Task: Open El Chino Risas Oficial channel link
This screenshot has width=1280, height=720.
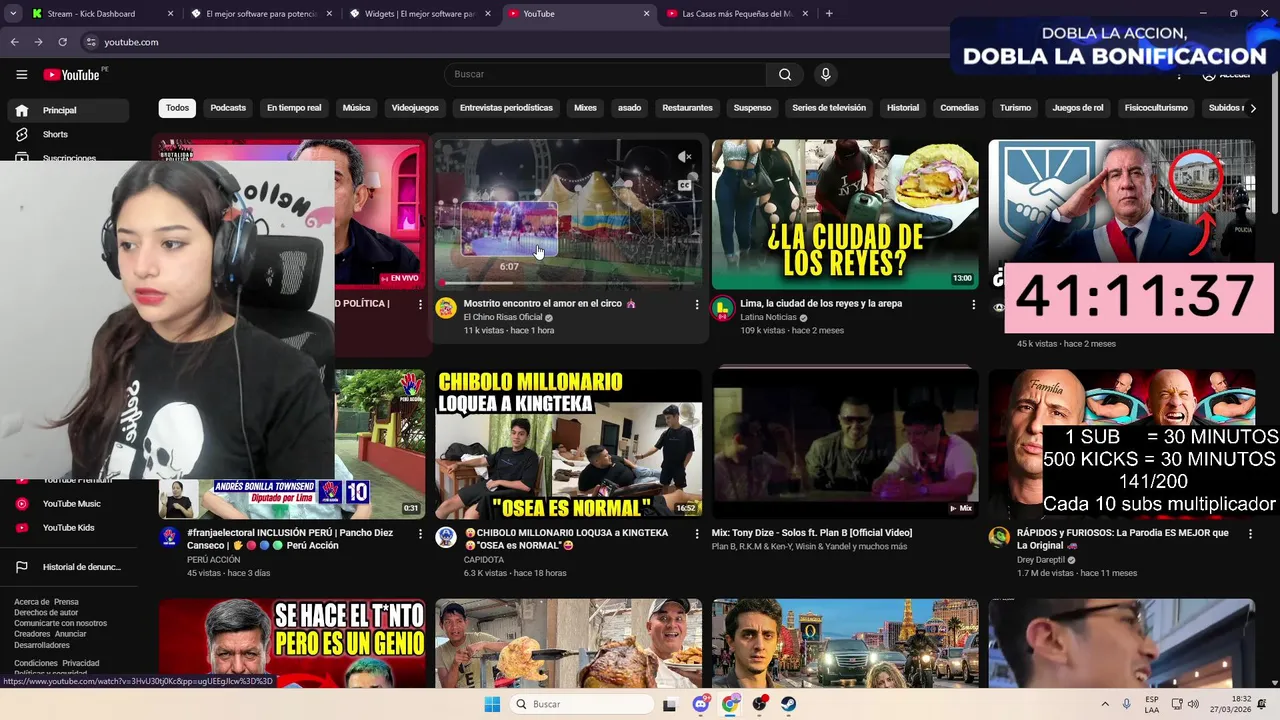Action: [x=503, y=317]
